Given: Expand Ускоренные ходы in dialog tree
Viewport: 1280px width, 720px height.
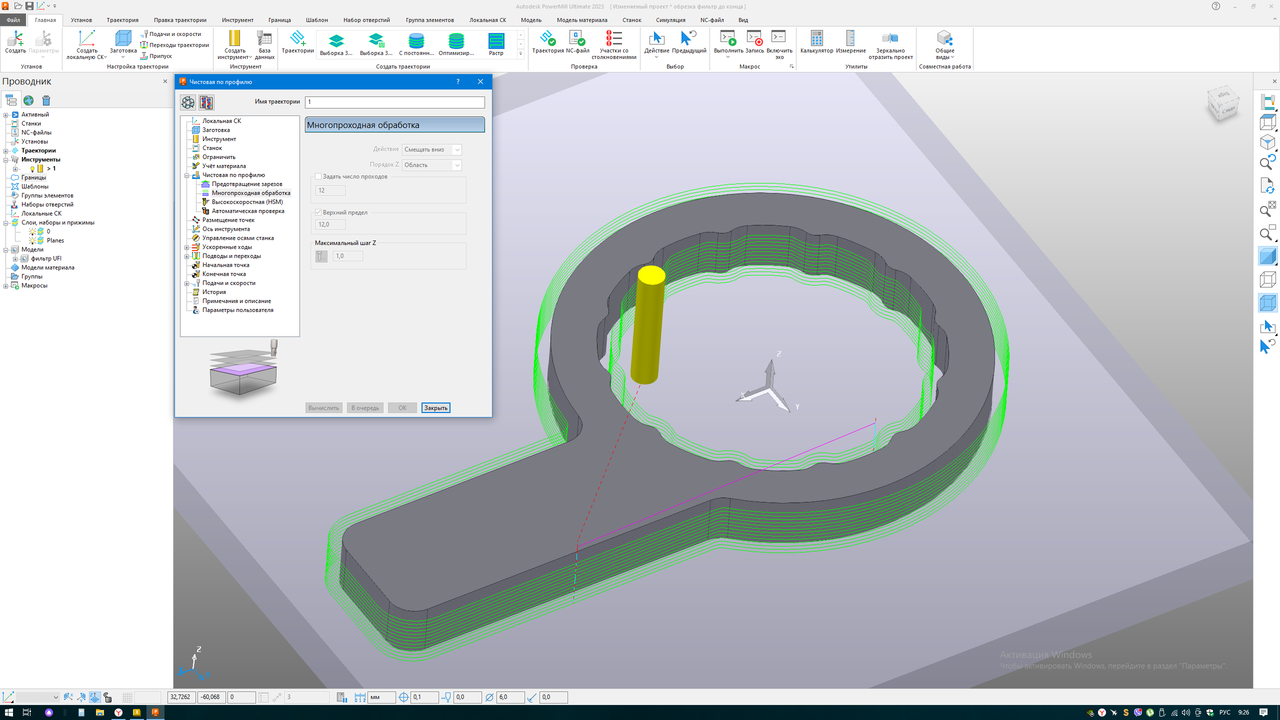Looking at the screenshot, I should [186, 247].
